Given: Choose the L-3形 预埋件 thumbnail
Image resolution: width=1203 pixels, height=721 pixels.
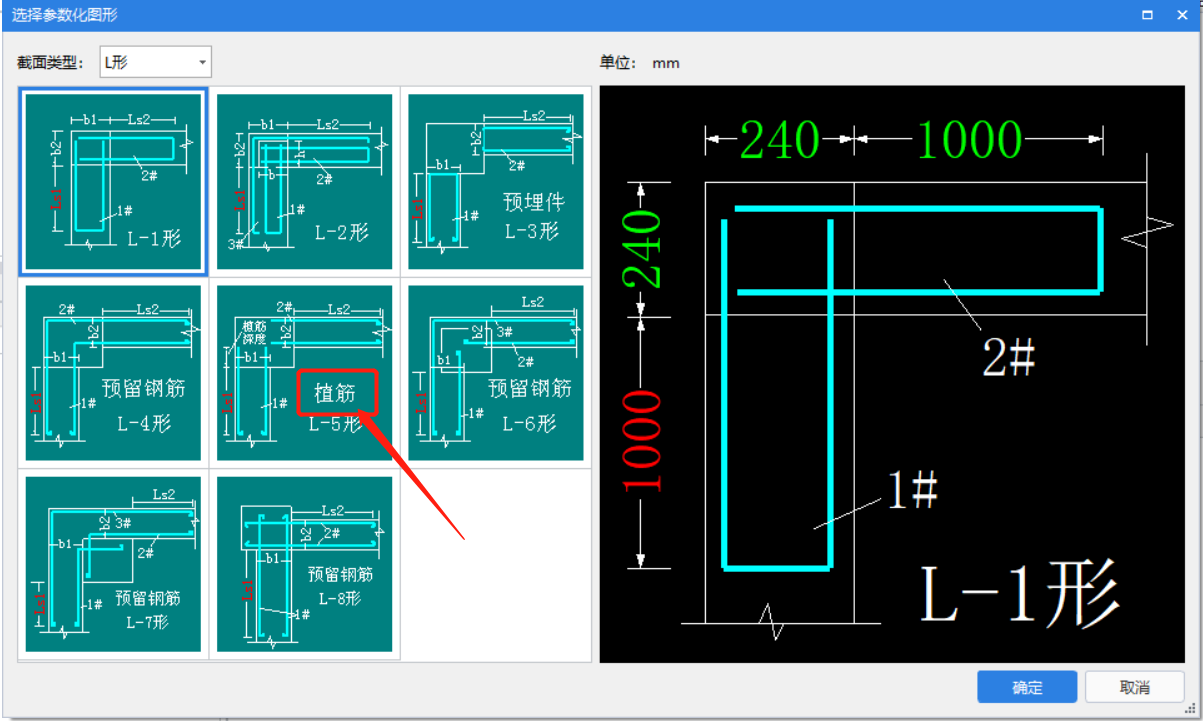Looking at the screenshot, I should [x=496, y=181].
